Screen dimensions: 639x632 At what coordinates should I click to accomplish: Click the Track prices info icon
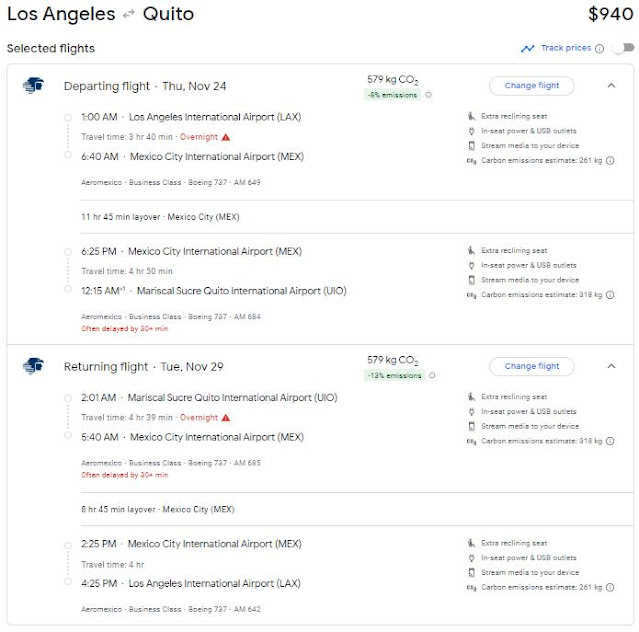[600, 48]
